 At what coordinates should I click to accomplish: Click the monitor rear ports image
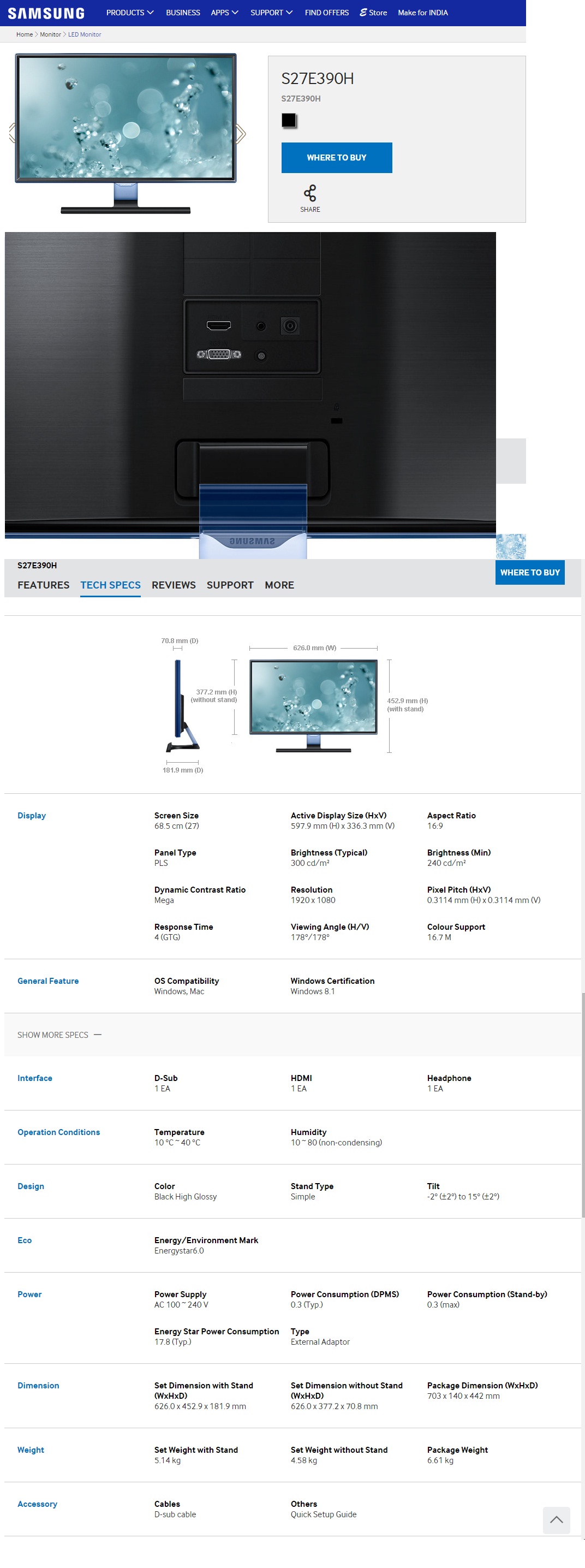(250, 395)
